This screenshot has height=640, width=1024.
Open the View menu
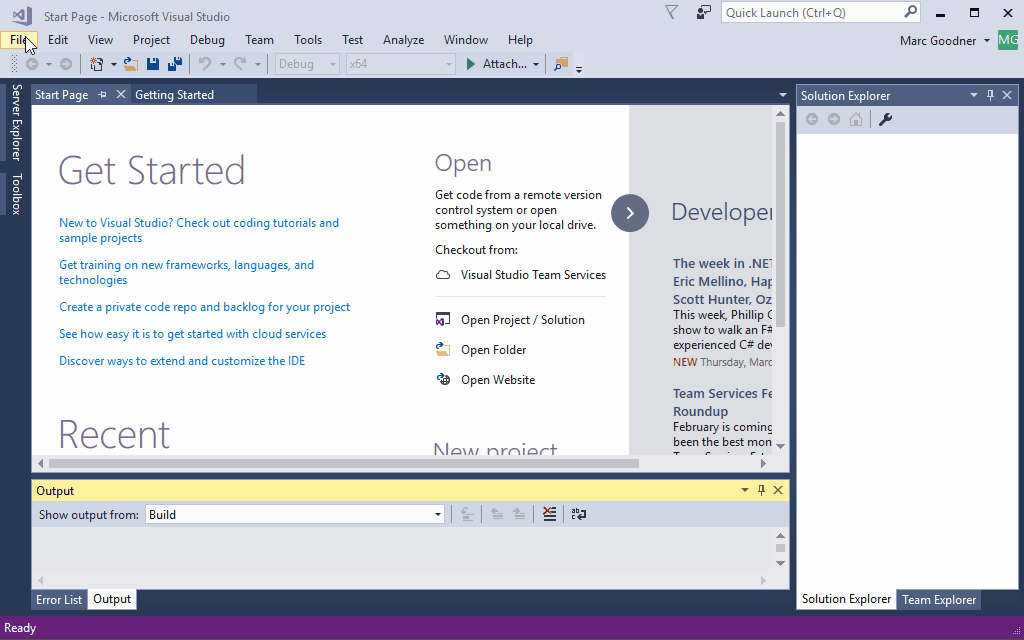click(99, 40)
